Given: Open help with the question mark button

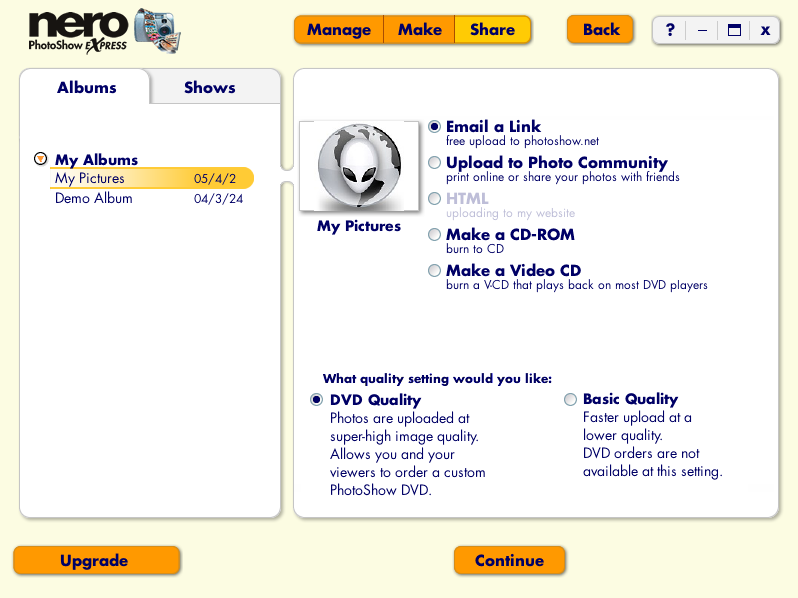Looking at the screenshot, I should pyautogui.click(x=670, y=30).
